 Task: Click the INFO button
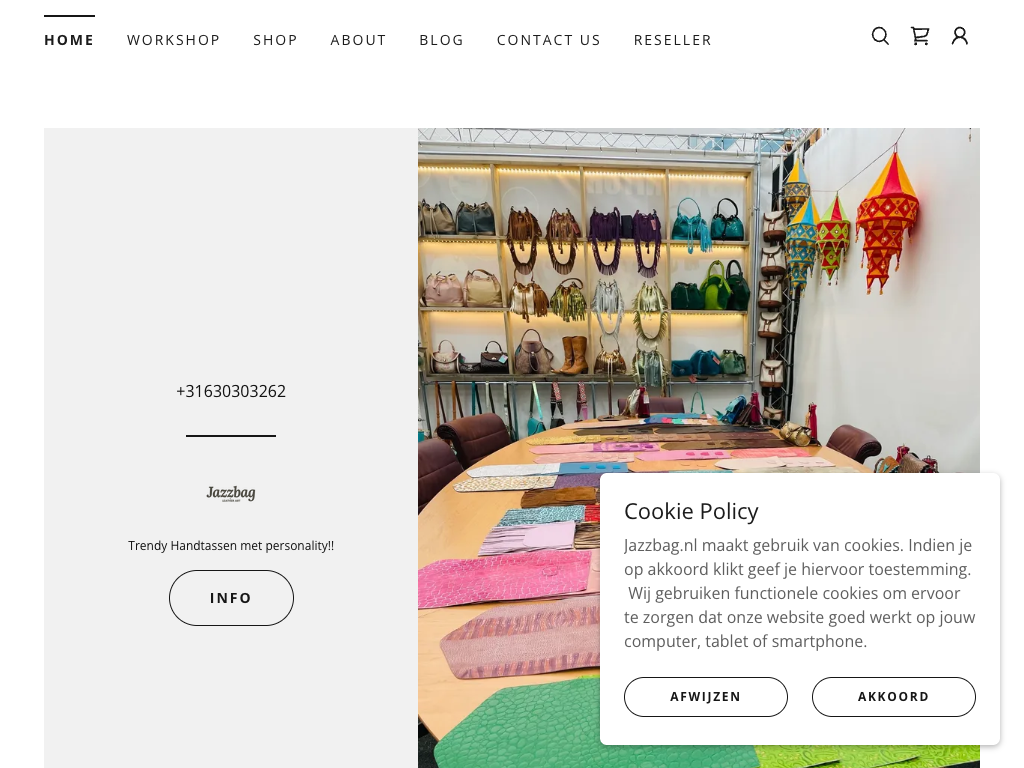point(231,598)
